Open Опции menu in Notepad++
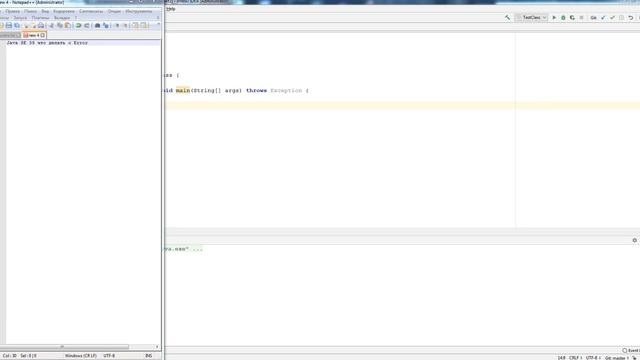The height and width of the screenshot is (360, 640). [x=114, y=11]
